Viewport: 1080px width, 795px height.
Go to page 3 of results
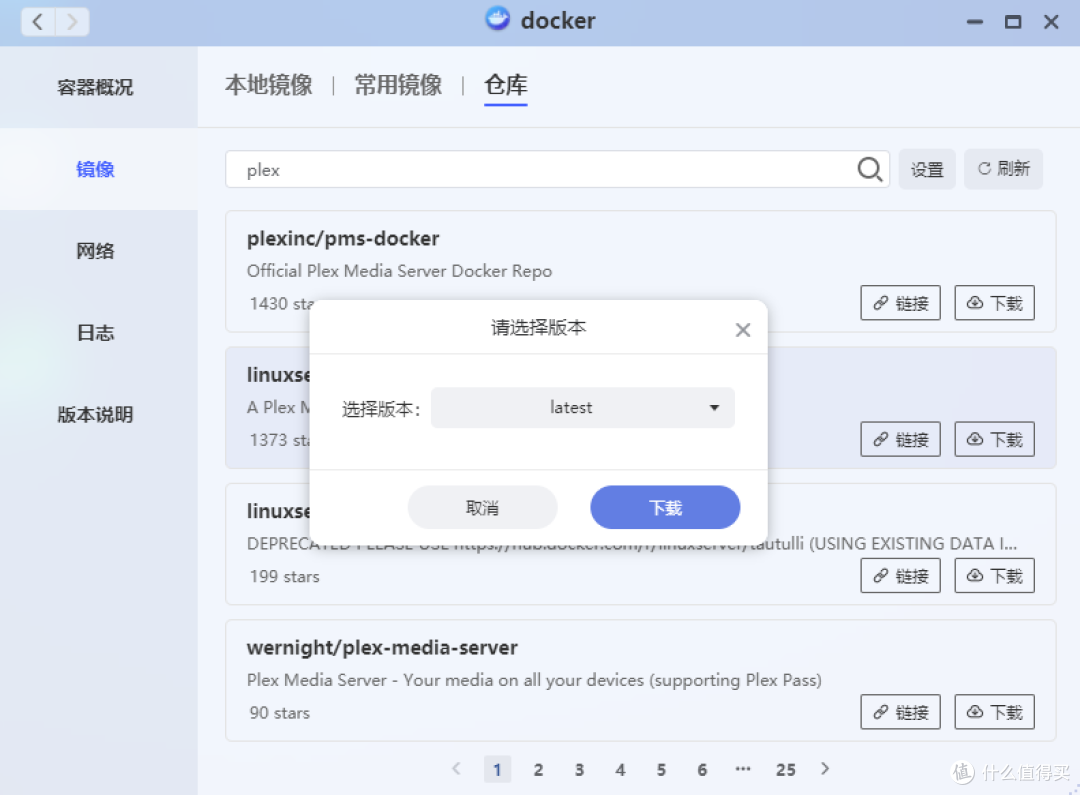579,770
